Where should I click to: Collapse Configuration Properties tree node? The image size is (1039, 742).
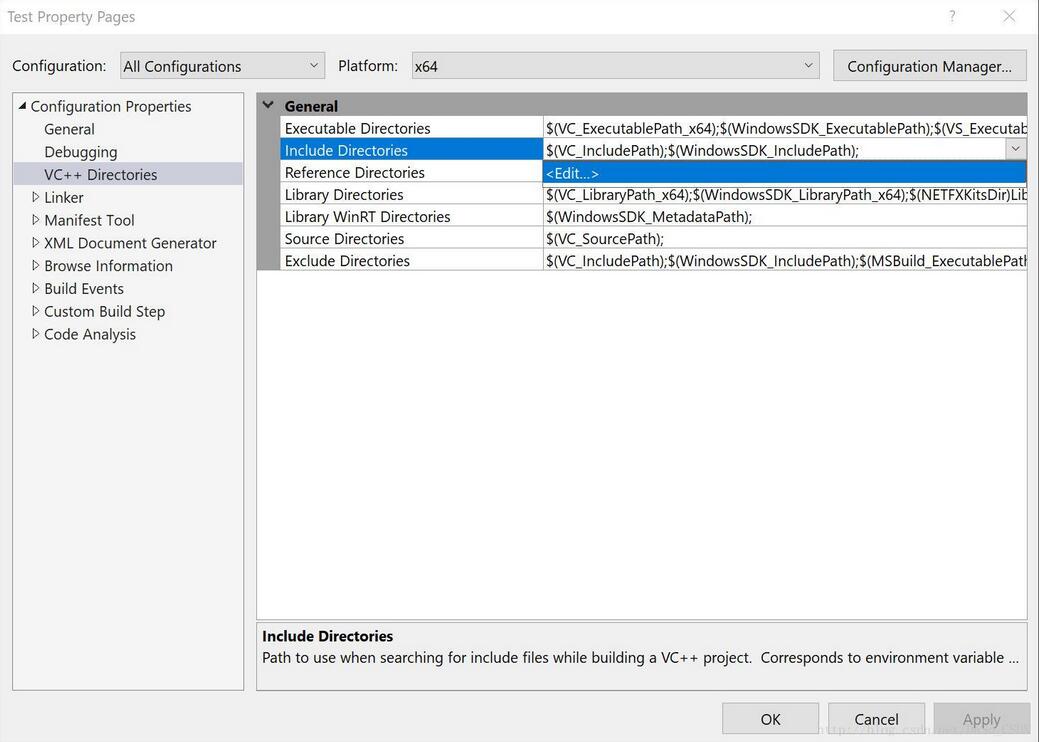22,106
